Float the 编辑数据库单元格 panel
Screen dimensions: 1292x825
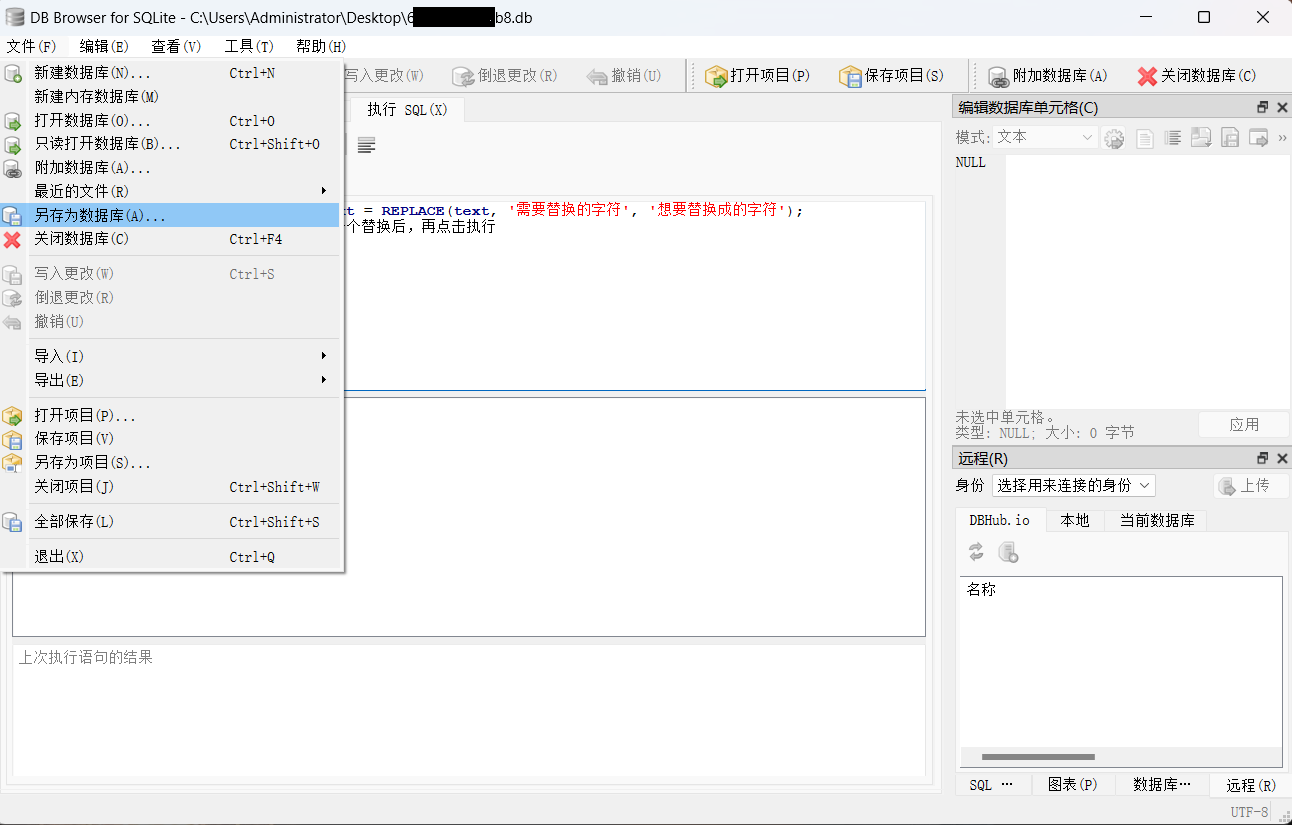pyautogui.click(x=1263, y=107)
